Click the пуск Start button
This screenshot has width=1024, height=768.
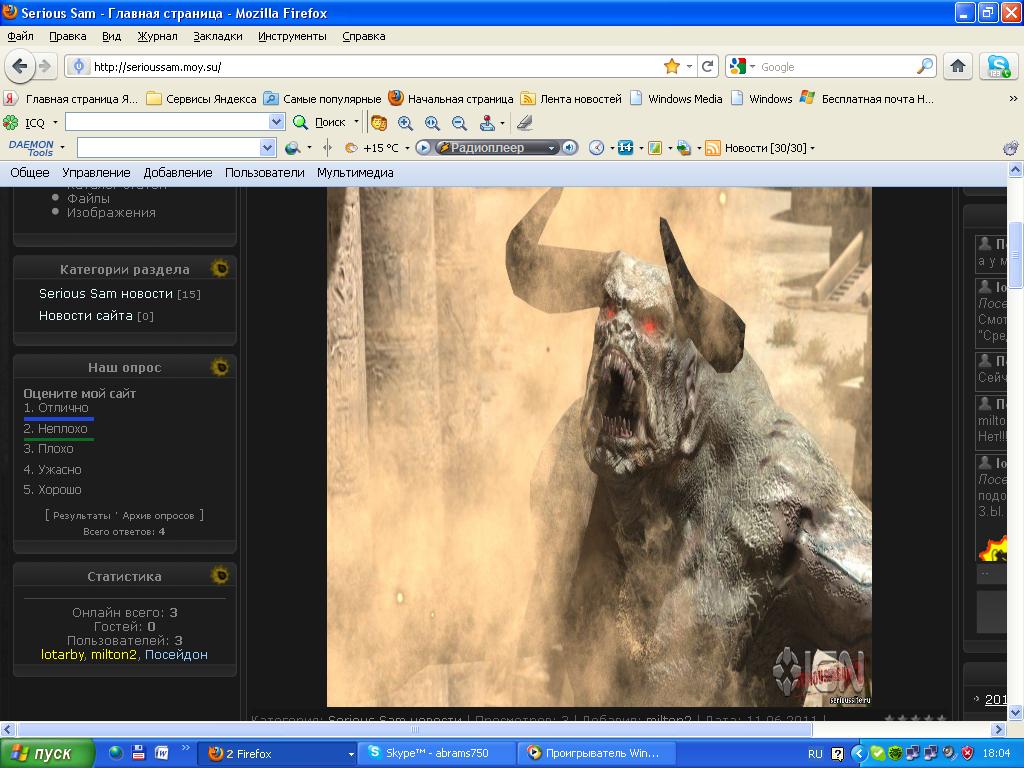tap(48, 753)
